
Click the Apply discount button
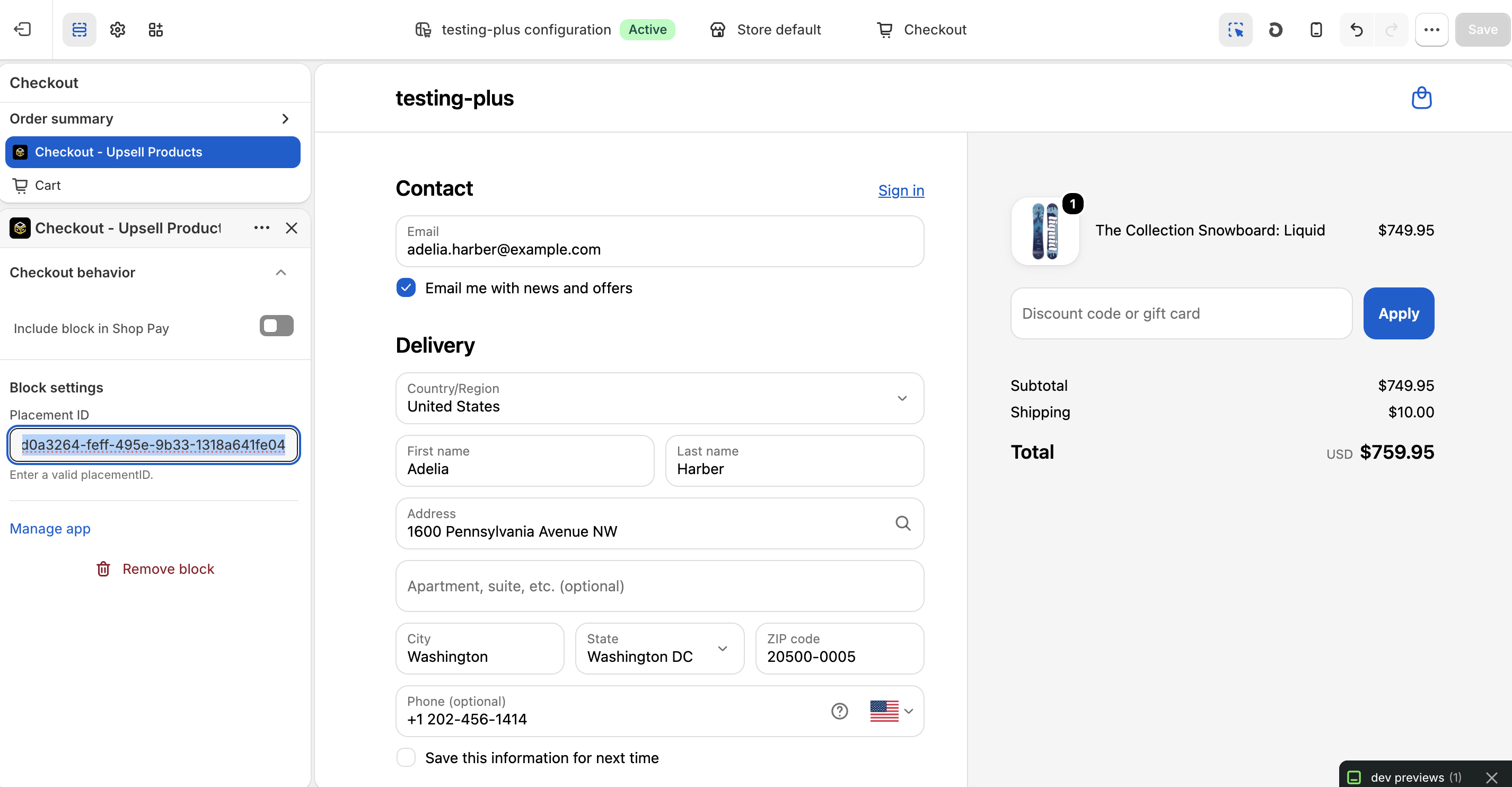1398,313
